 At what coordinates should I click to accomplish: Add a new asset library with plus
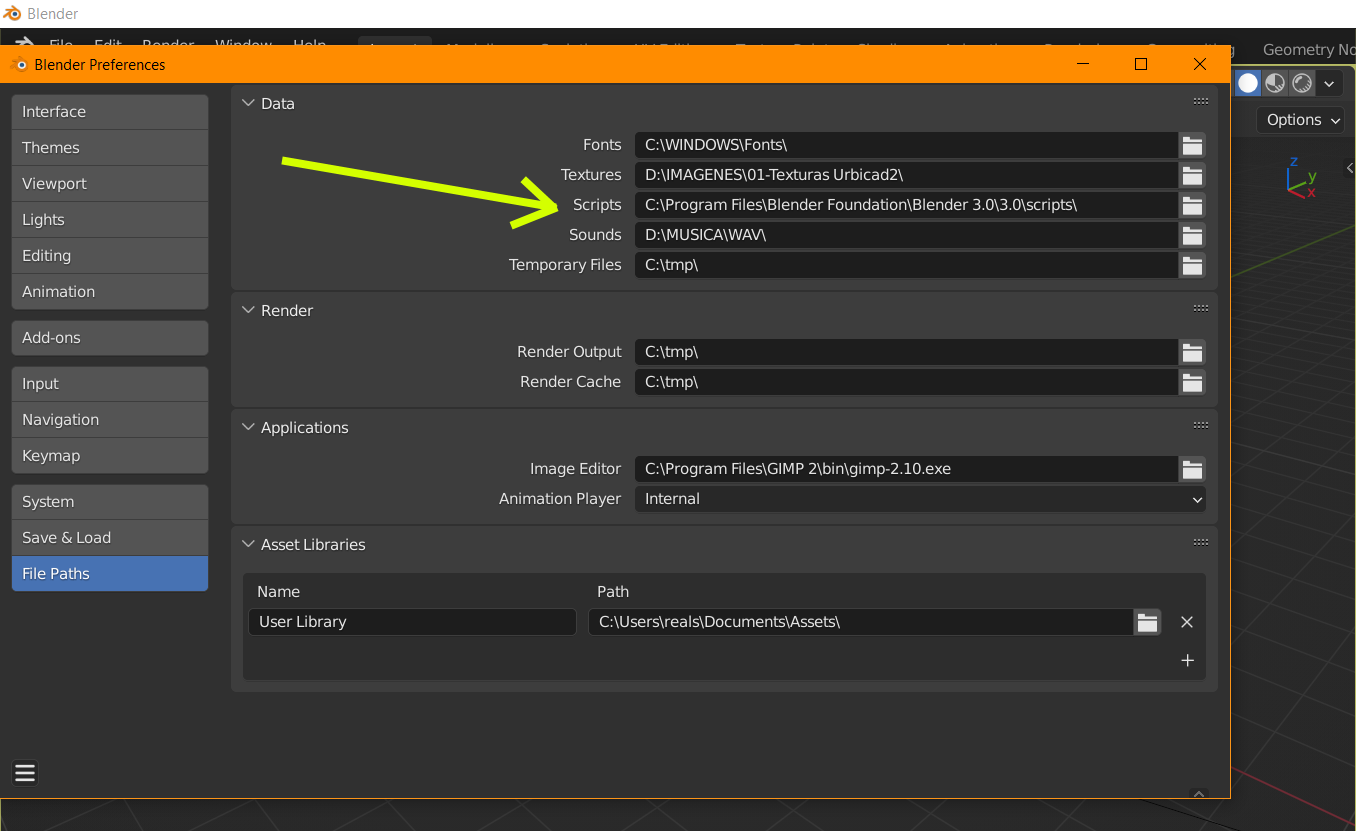click(1187, 660)
